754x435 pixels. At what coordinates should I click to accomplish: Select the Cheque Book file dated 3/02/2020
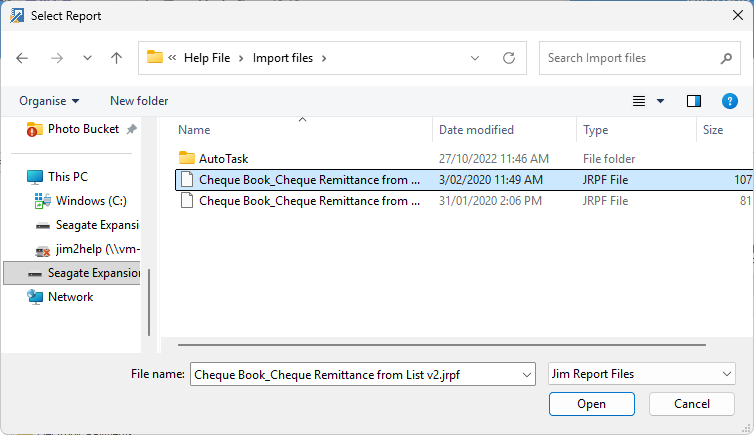coord(465,180)
